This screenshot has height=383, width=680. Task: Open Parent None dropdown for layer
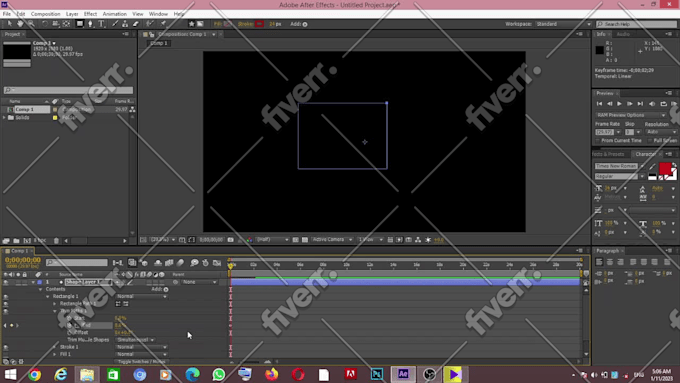click(x=199, y=282)
